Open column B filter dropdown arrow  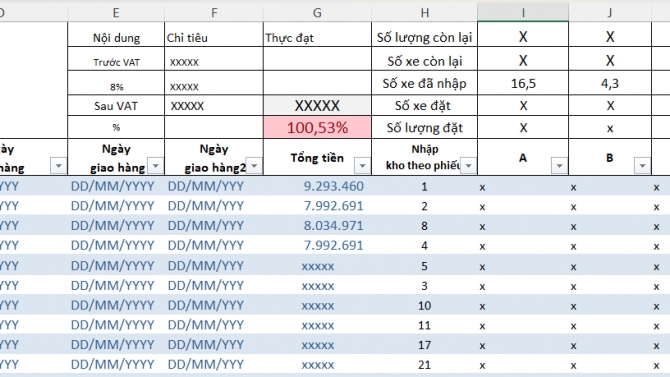(x=642, y=165)
